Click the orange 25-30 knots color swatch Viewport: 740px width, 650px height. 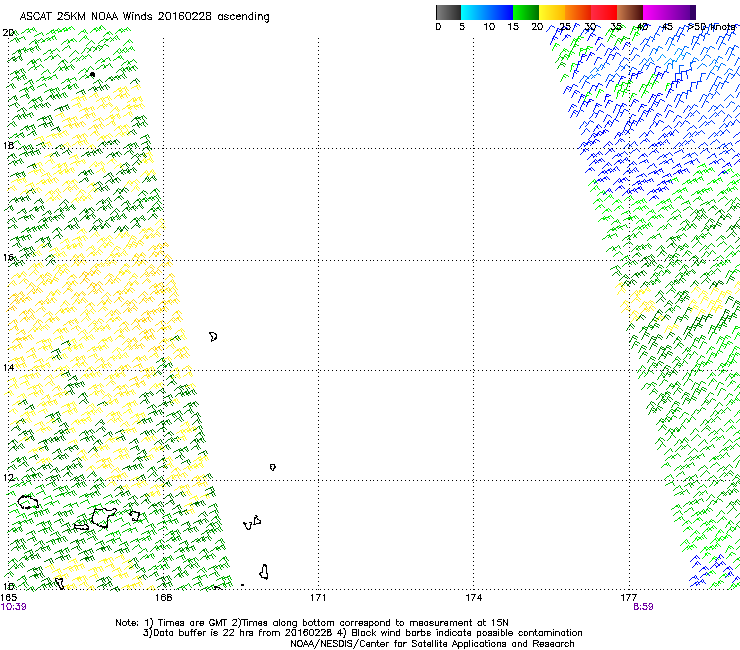pyautogui.click(x=578, y=12)
